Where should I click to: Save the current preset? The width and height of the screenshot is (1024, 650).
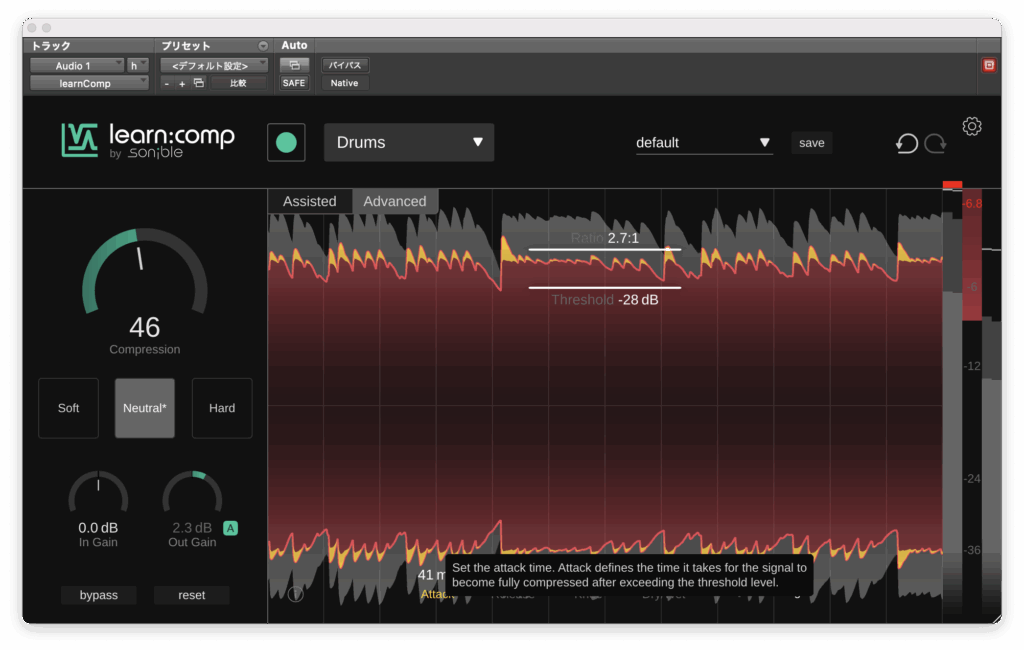tap(811, 142)
